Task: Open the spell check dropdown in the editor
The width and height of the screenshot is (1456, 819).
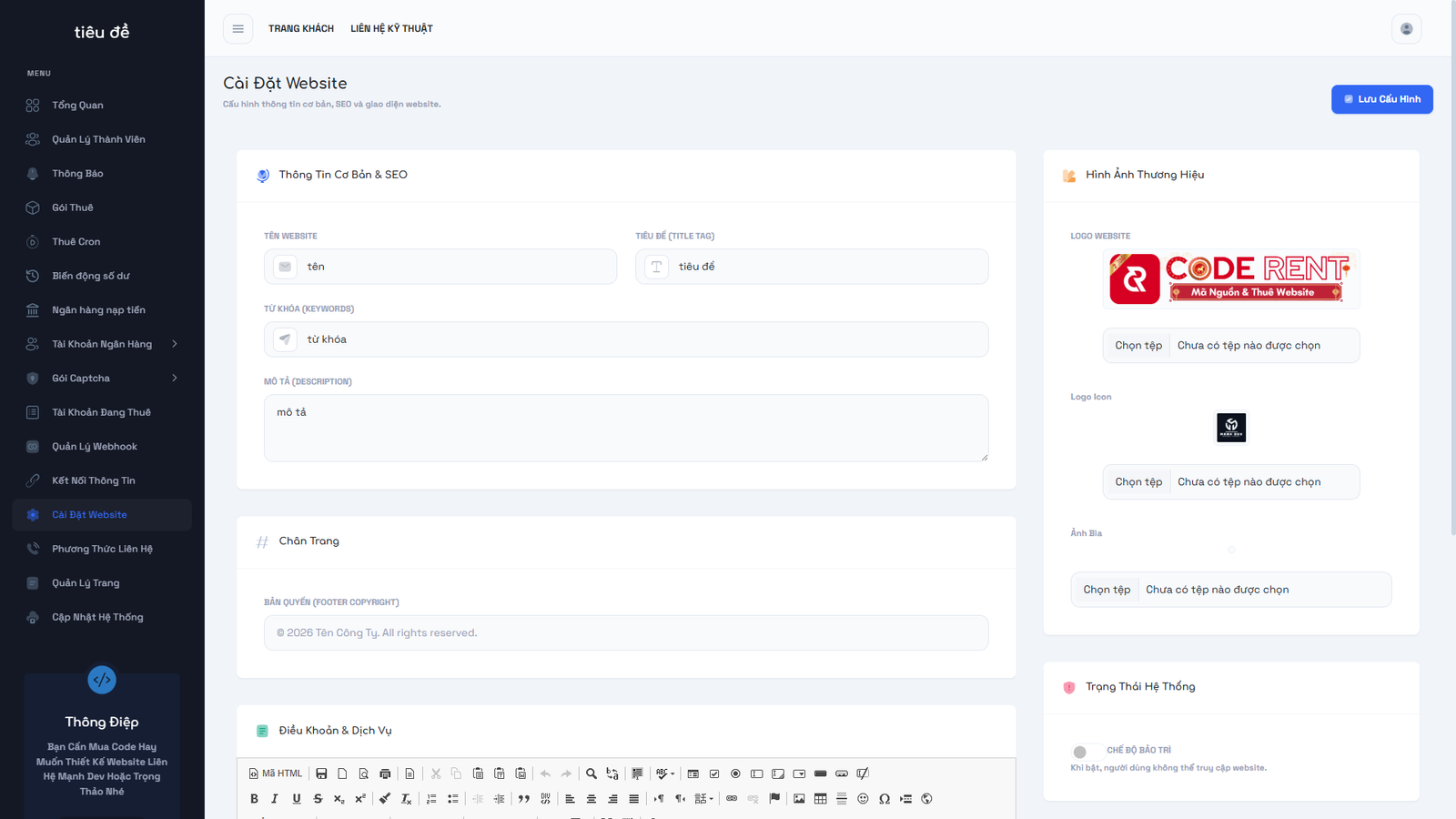Action: tap(665, 773)
